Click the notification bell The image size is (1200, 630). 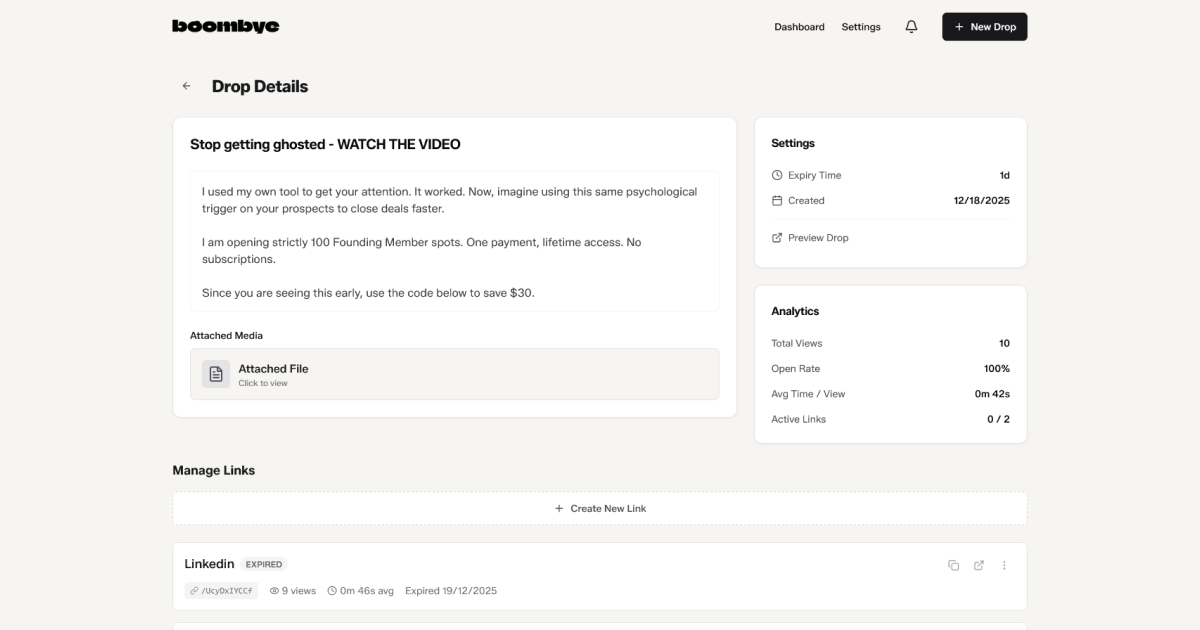click(911, 27)
